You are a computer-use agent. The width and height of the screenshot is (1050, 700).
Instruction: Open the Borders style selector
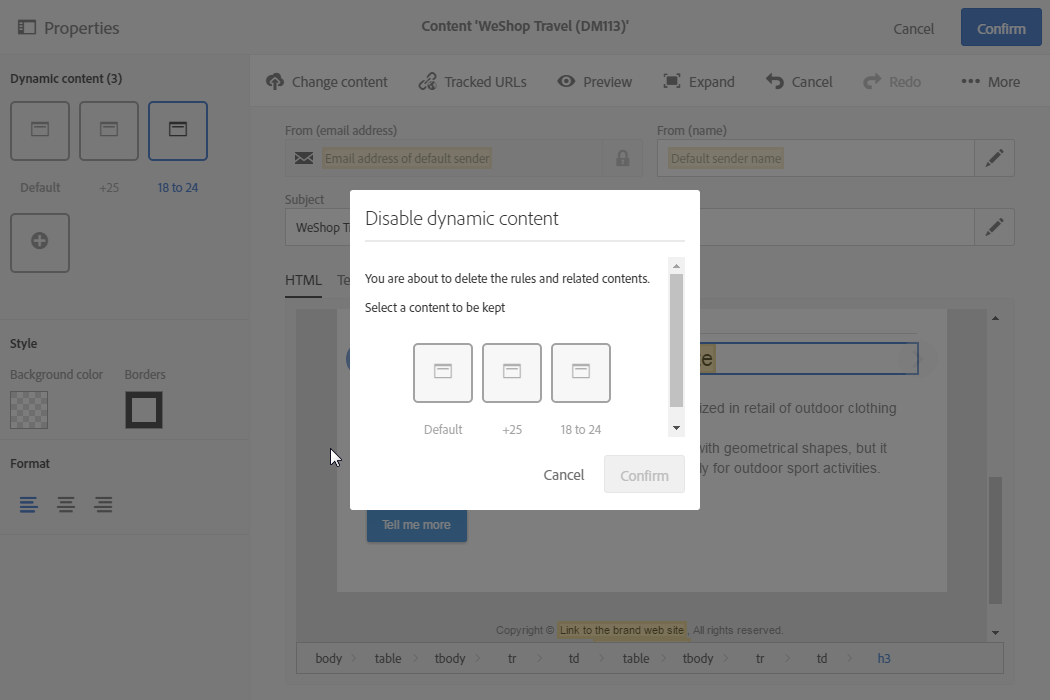[x=144, y=410]
